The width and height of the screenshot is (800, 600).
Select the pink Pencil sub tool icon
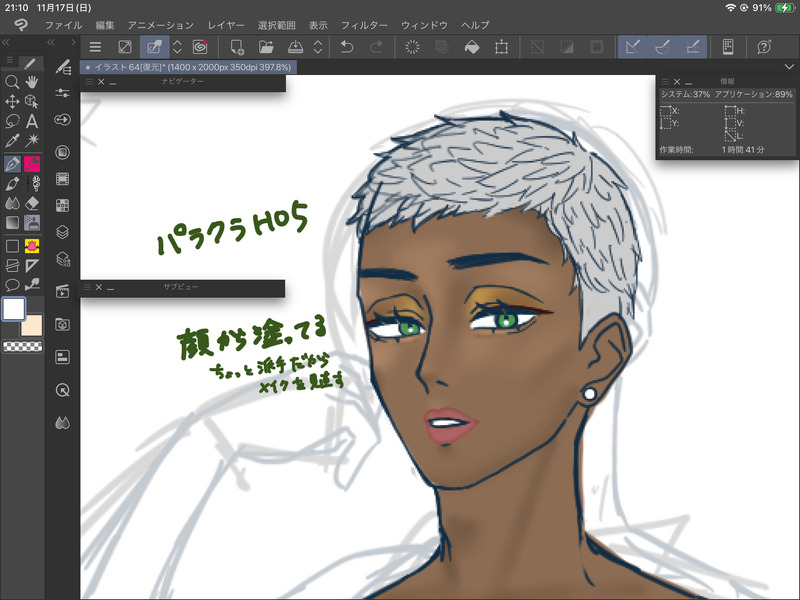pos(32,164)
